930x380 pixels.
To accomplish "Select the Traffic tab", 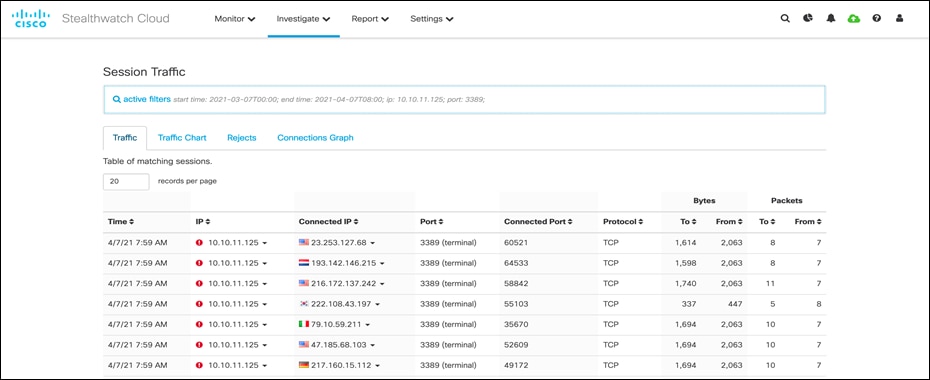I will coord(125,138).
